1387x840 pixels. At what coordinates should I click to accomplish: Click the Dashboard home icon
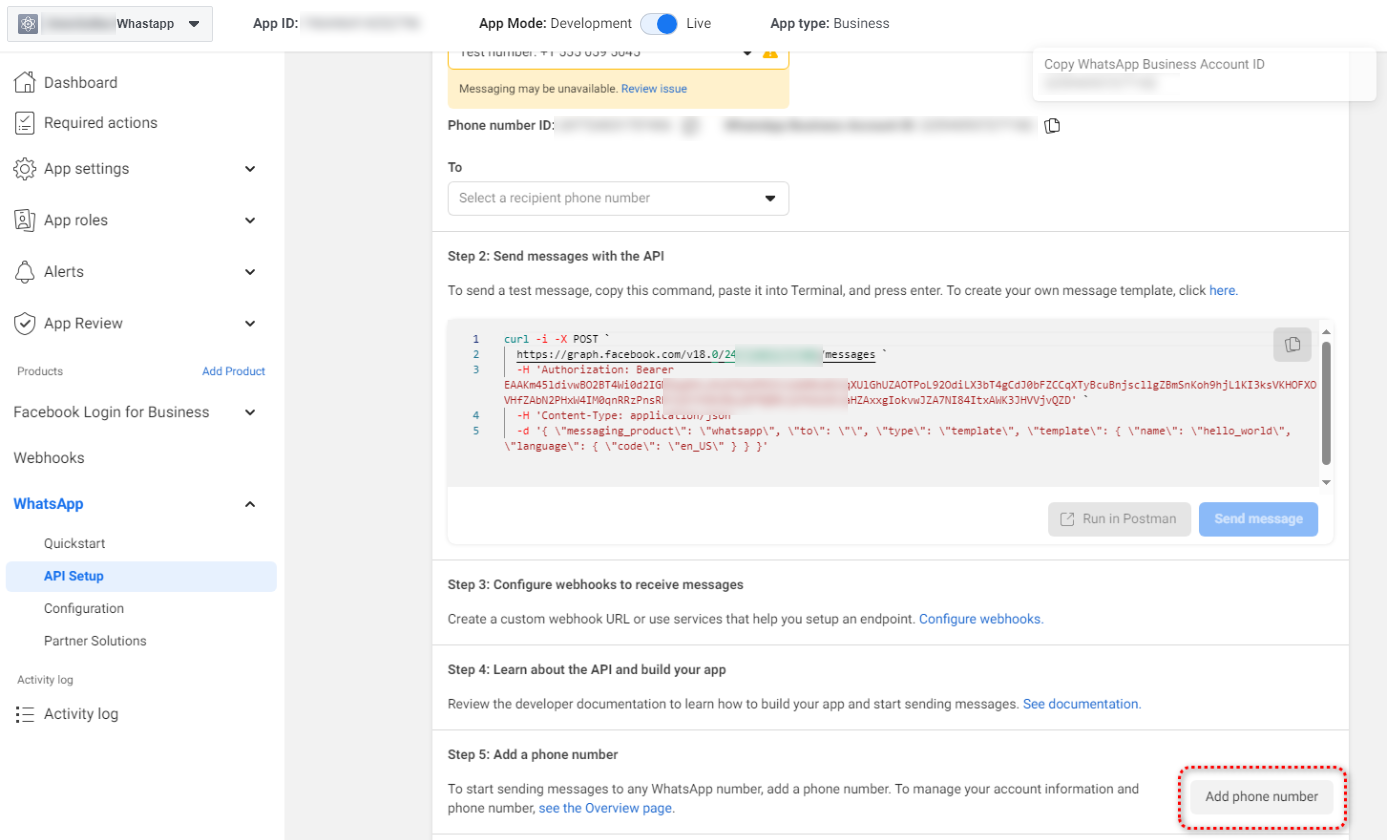pyautogui.click(x=25, y=82)
